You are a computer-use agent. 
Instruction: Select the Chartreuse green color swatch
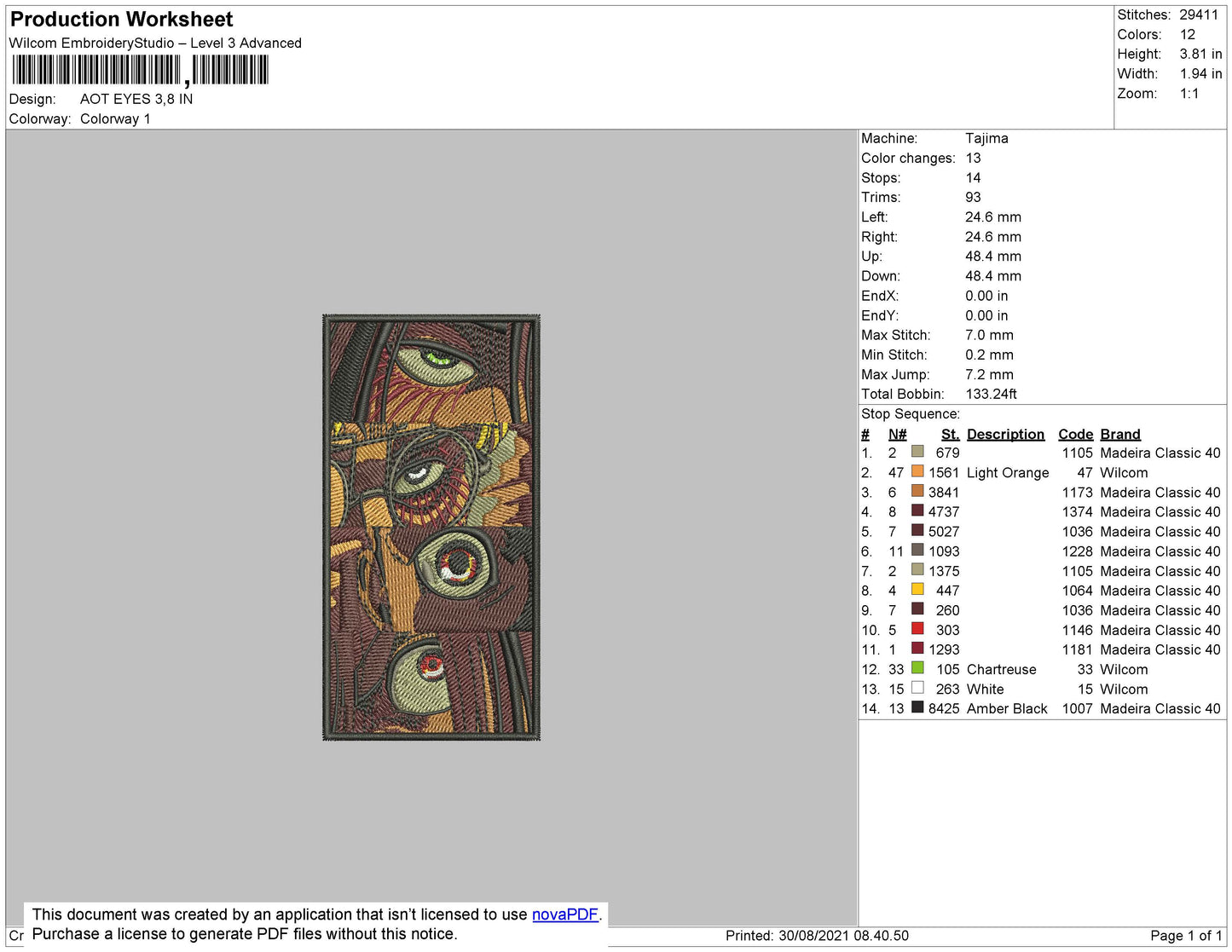coord(917,668)
